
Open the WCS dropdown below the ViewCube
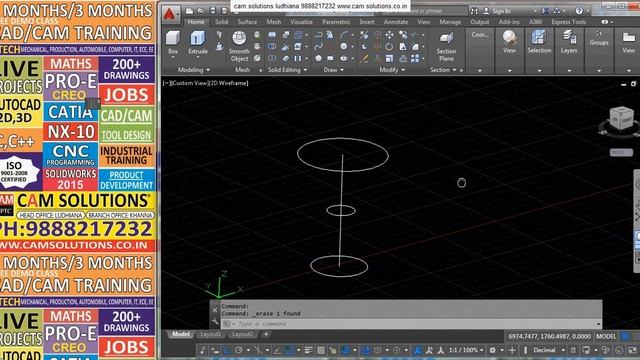click(621, 152)
